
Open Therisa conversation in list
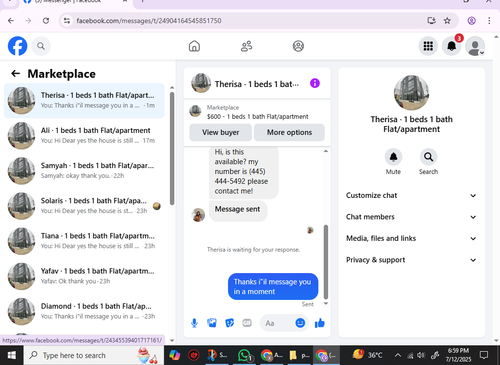click(x=84, y=100)
